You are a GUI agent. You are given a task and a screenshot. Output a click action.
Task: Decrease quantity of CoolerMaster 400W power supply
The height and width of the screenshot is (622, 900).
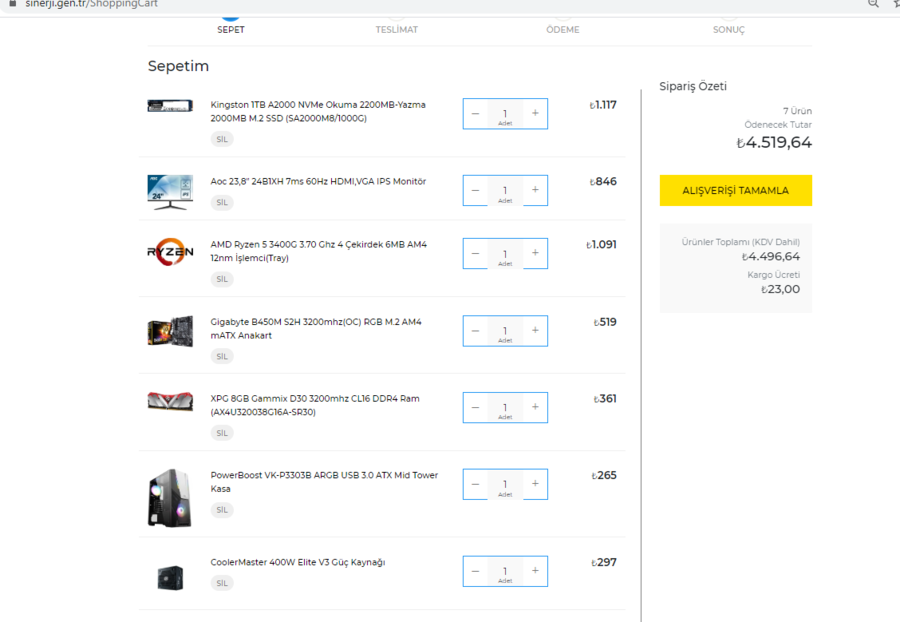pyautogui.click(x=475, y=571)
